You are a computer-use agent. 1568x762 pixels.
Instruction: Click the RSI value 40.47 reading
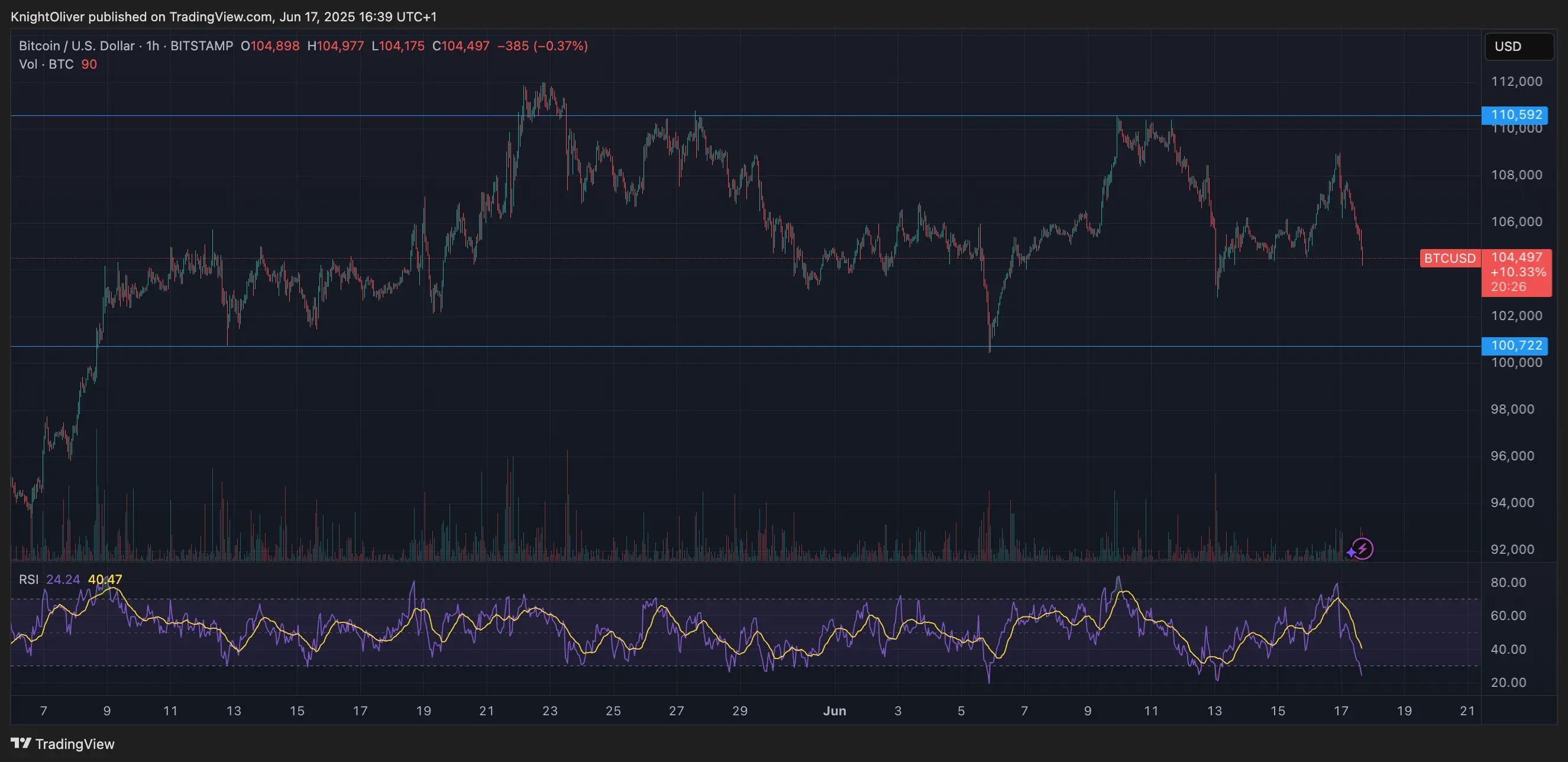tap(105, 579)
